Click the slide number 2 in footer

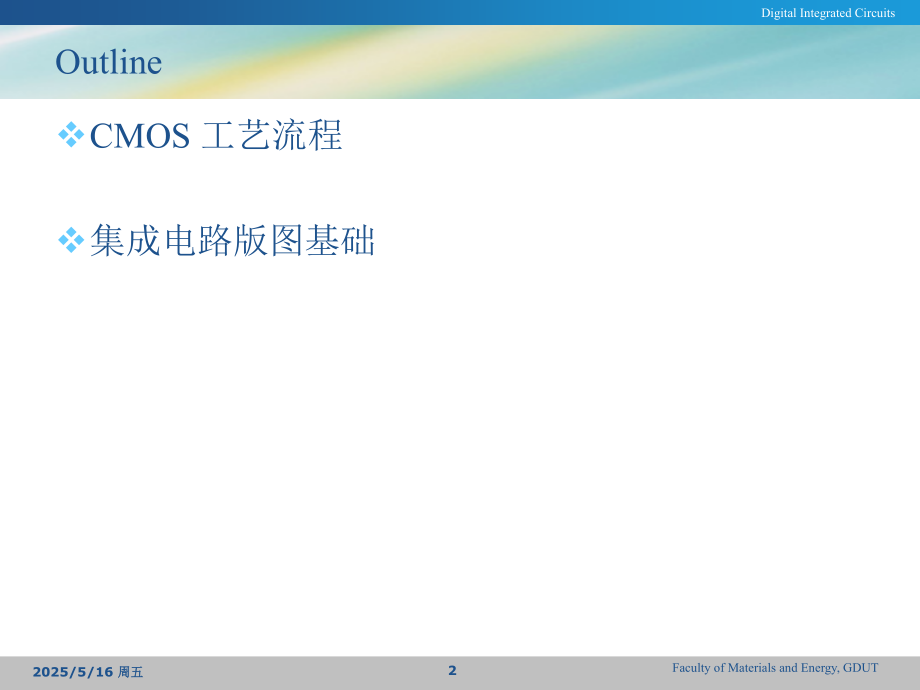click(x=452, y=671)
